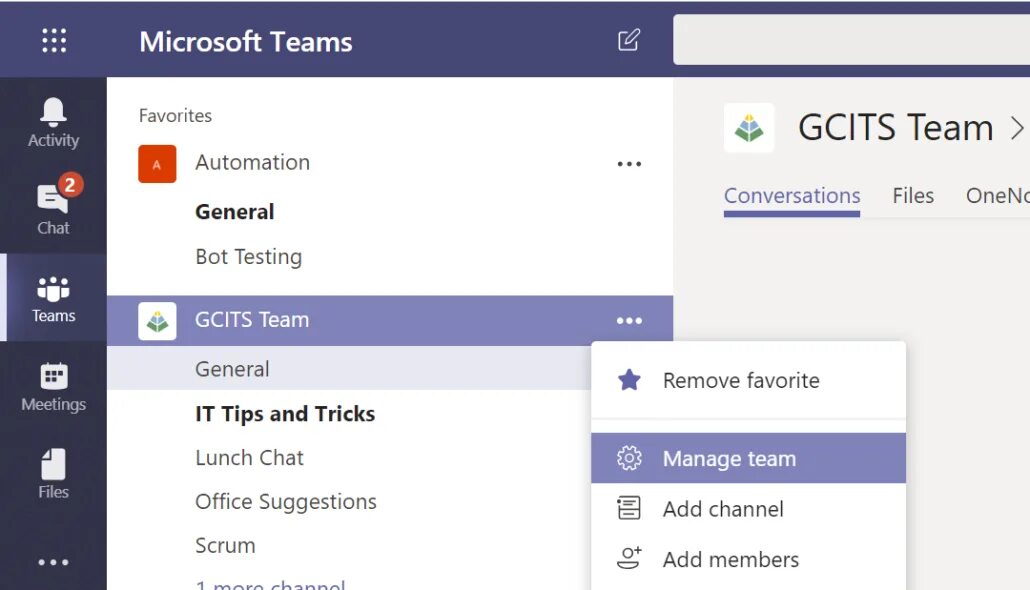Viewport: 1030px width, 590px height.
Task: Open GCITS Team's General channel
Action: (x=349, y=369)
